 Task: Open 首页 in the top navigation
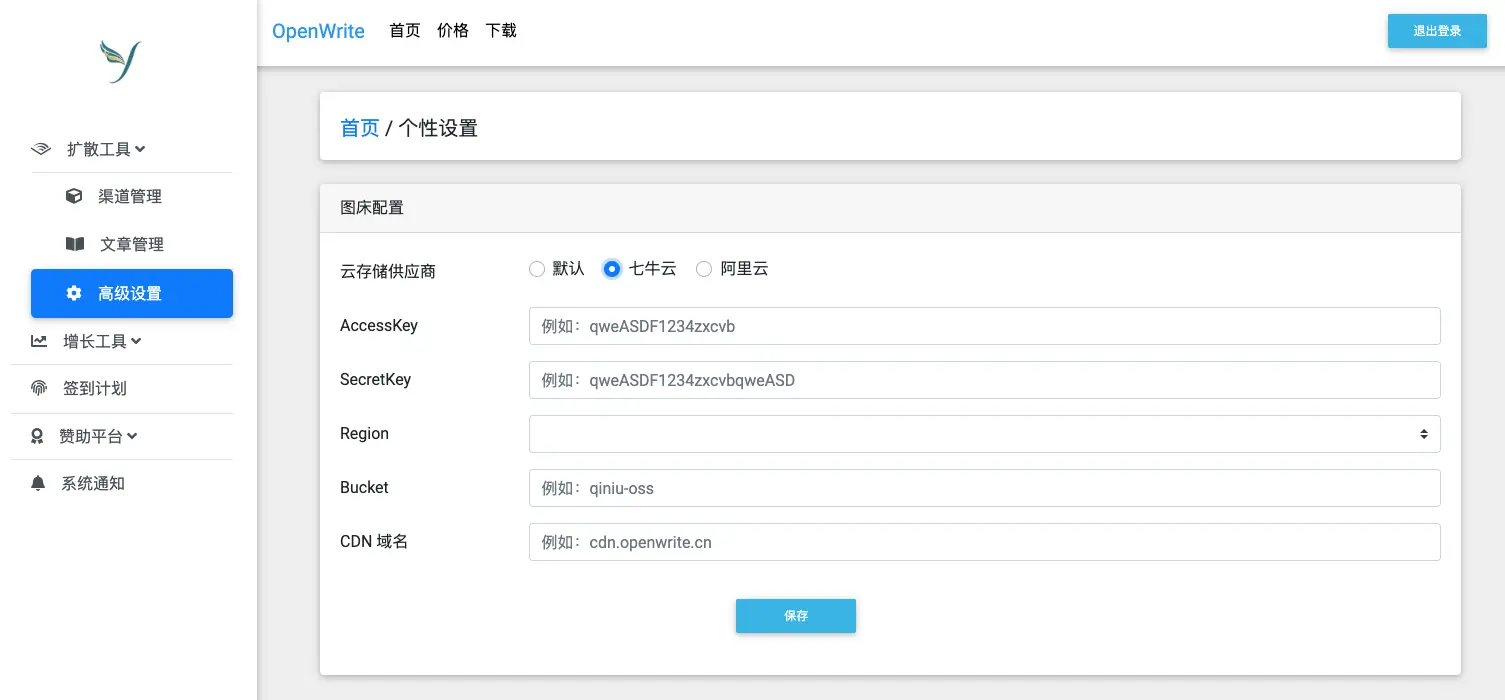(x=405, y=31)
